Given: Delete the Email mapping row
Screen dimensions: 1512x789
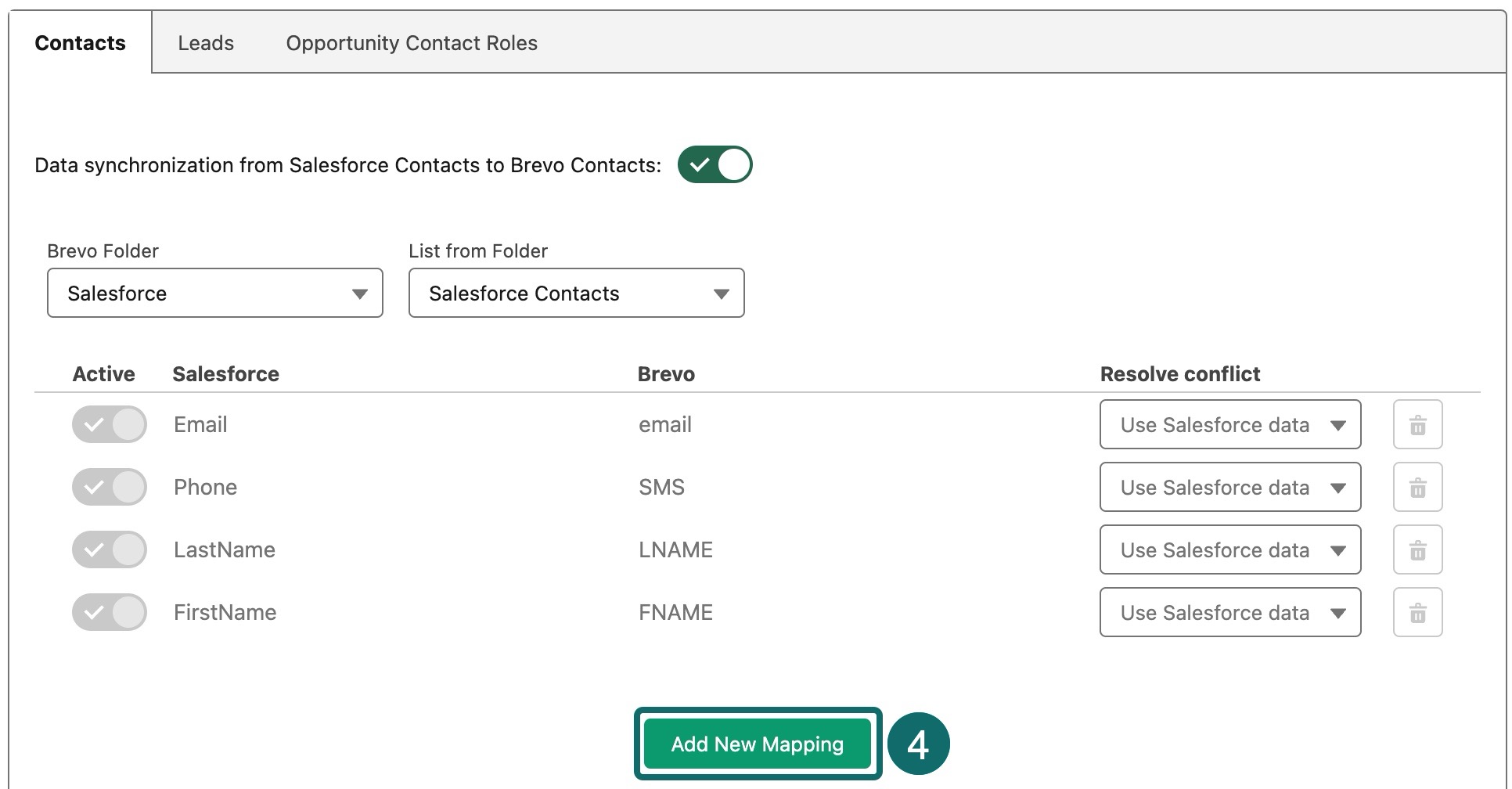Looking at the screenshot, I should click(1417, 424).
